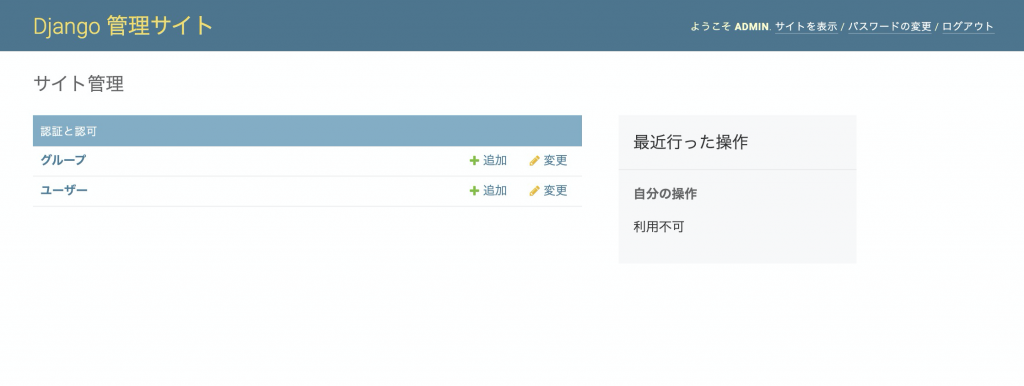Click the ADMIN username in header
The height and width of the screenshot is (386, 1024).
[x=752, y=27]
